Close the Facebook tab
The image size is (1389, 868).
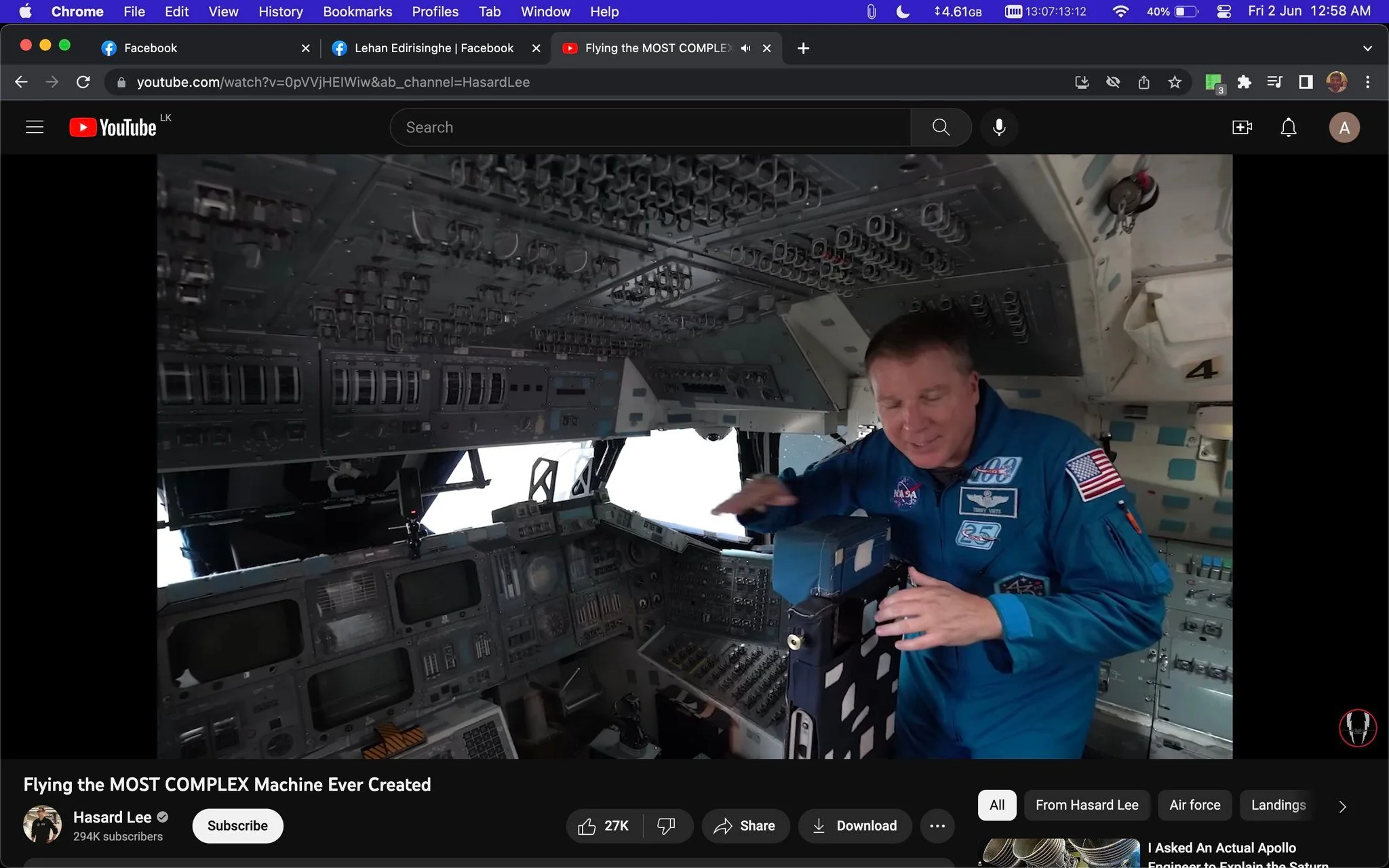coord(306,48)
